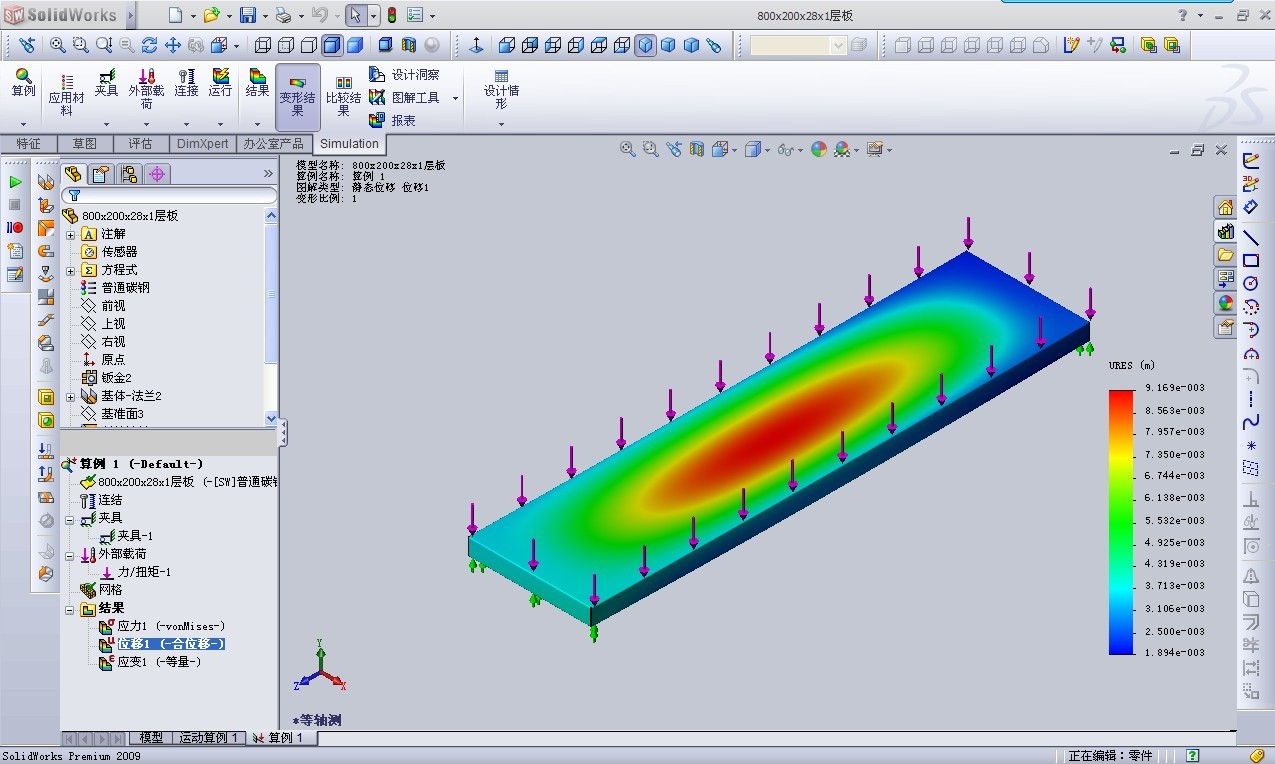Open the PropertyManager tab icon

point(100,174)
